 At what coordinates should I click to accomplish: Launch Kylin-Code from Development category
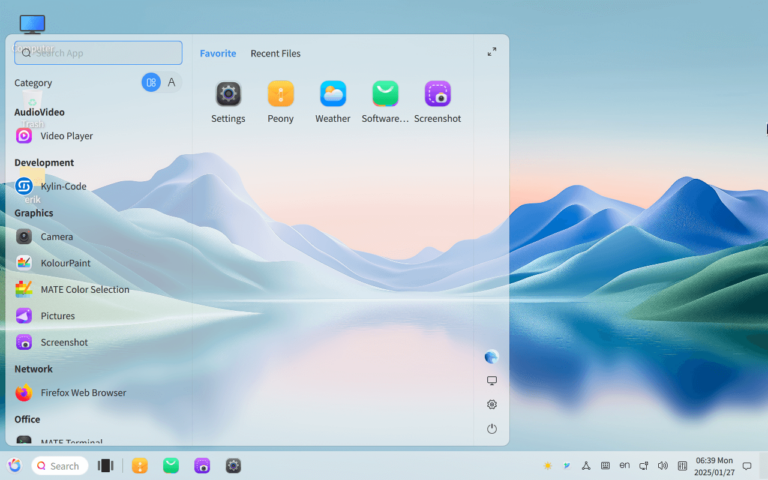98,186
